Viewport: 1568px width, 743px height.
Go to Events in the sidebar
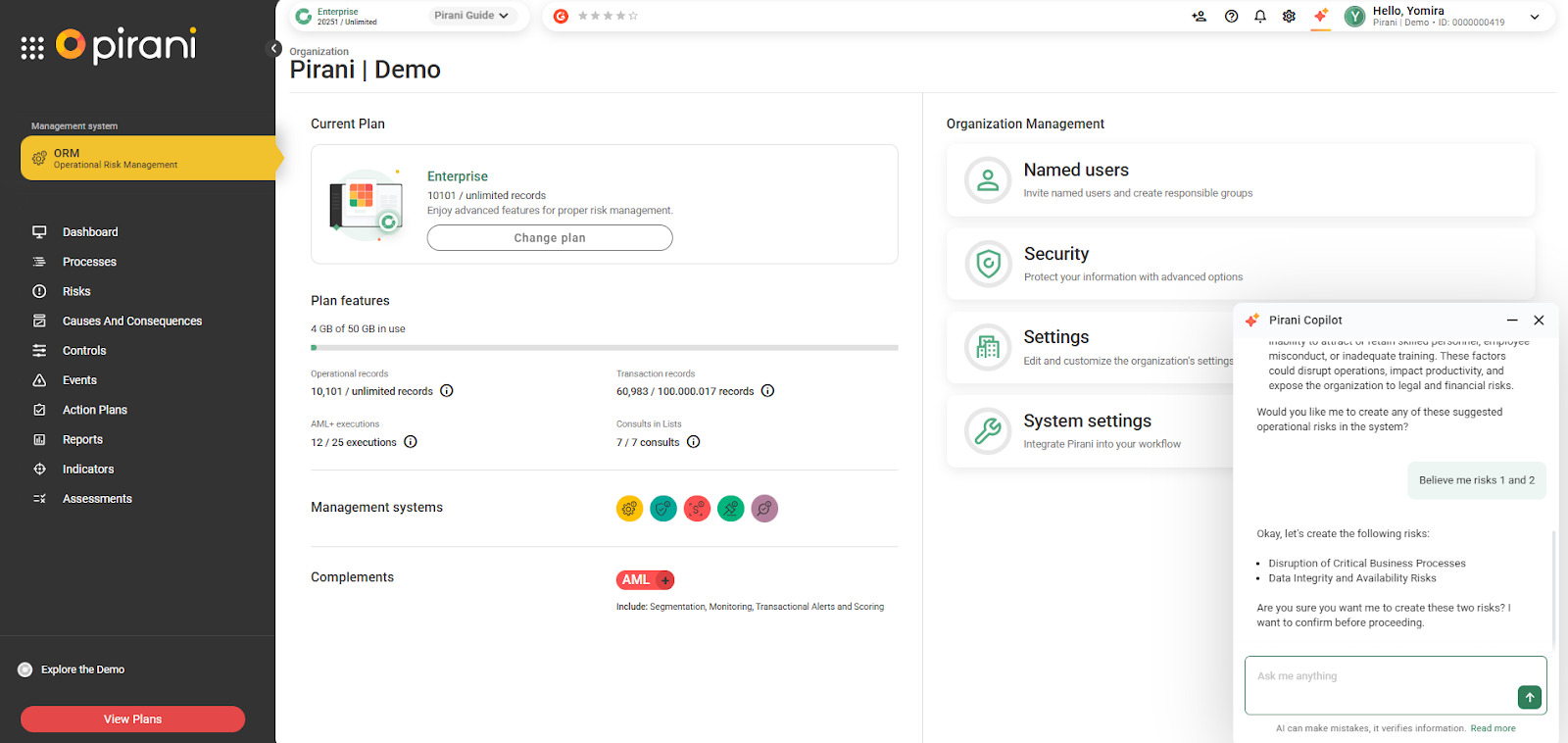tap(79, 380)
